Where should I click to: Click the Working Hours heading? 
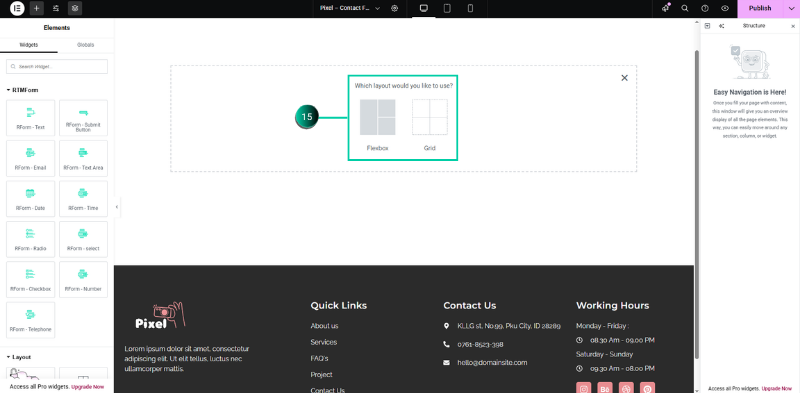pyautogui.click(x=612, y=305)
